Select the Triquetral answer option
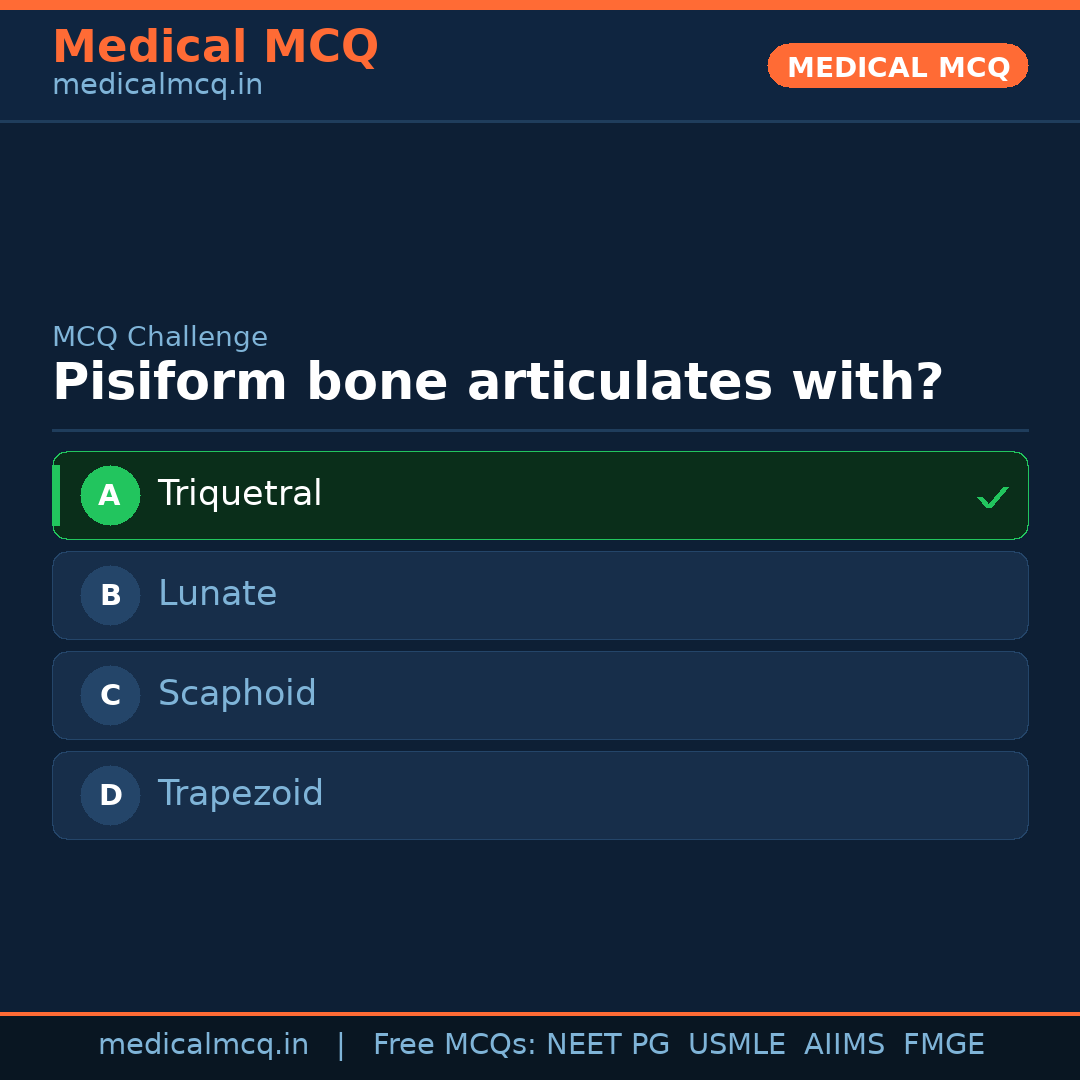The height and width of the screenshot is (1080, 1080). tap(540, 495)
